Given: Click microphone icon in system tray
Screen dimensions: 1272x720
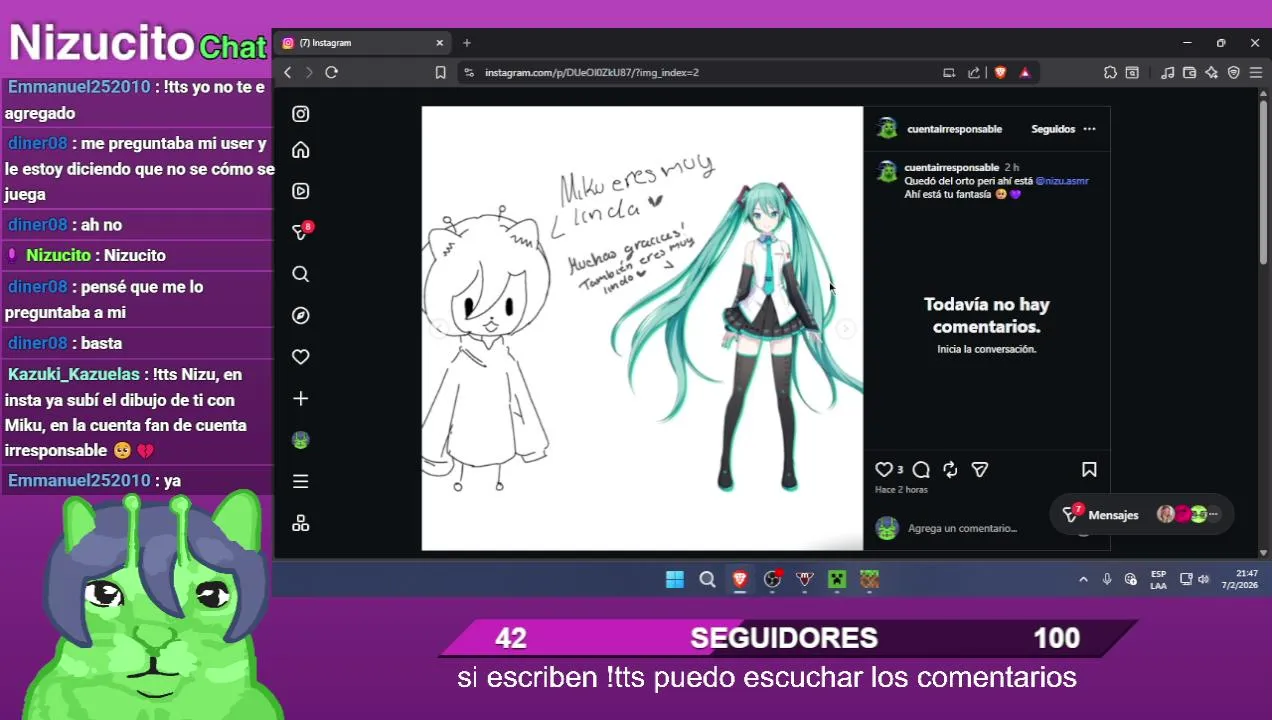Looking at the screenshot, I should point(1107,580).
